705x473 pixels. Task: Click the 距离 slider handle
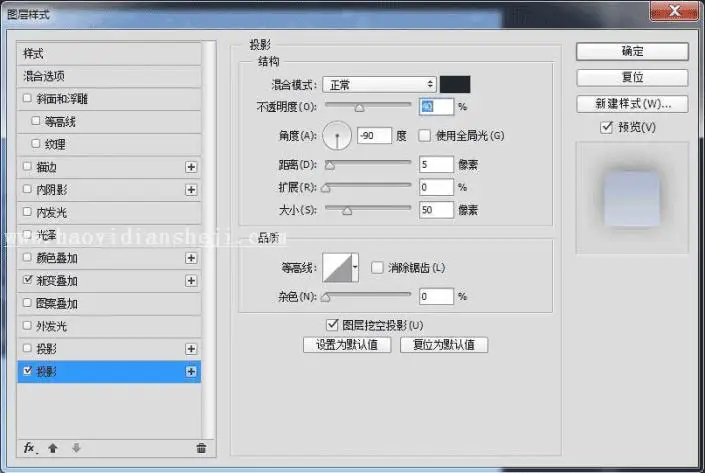(330, 165)
